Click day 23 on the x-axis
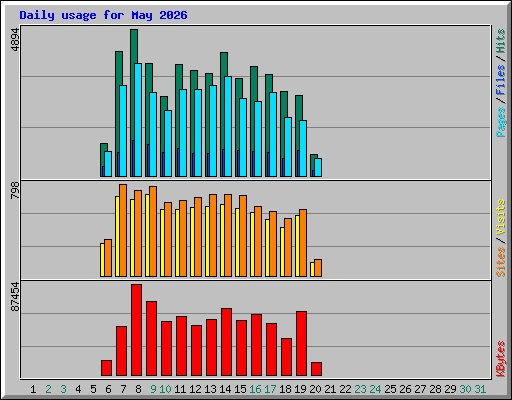The height and width of the screenshot is (400, 512). pyautogui.click(x=360, y=389)
